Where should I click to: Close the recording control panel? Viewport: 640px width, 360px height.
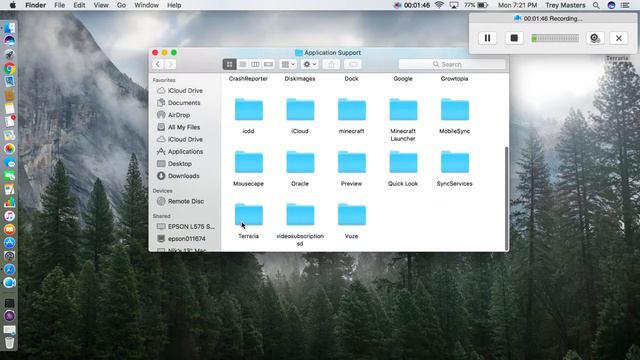click(619, 38)
